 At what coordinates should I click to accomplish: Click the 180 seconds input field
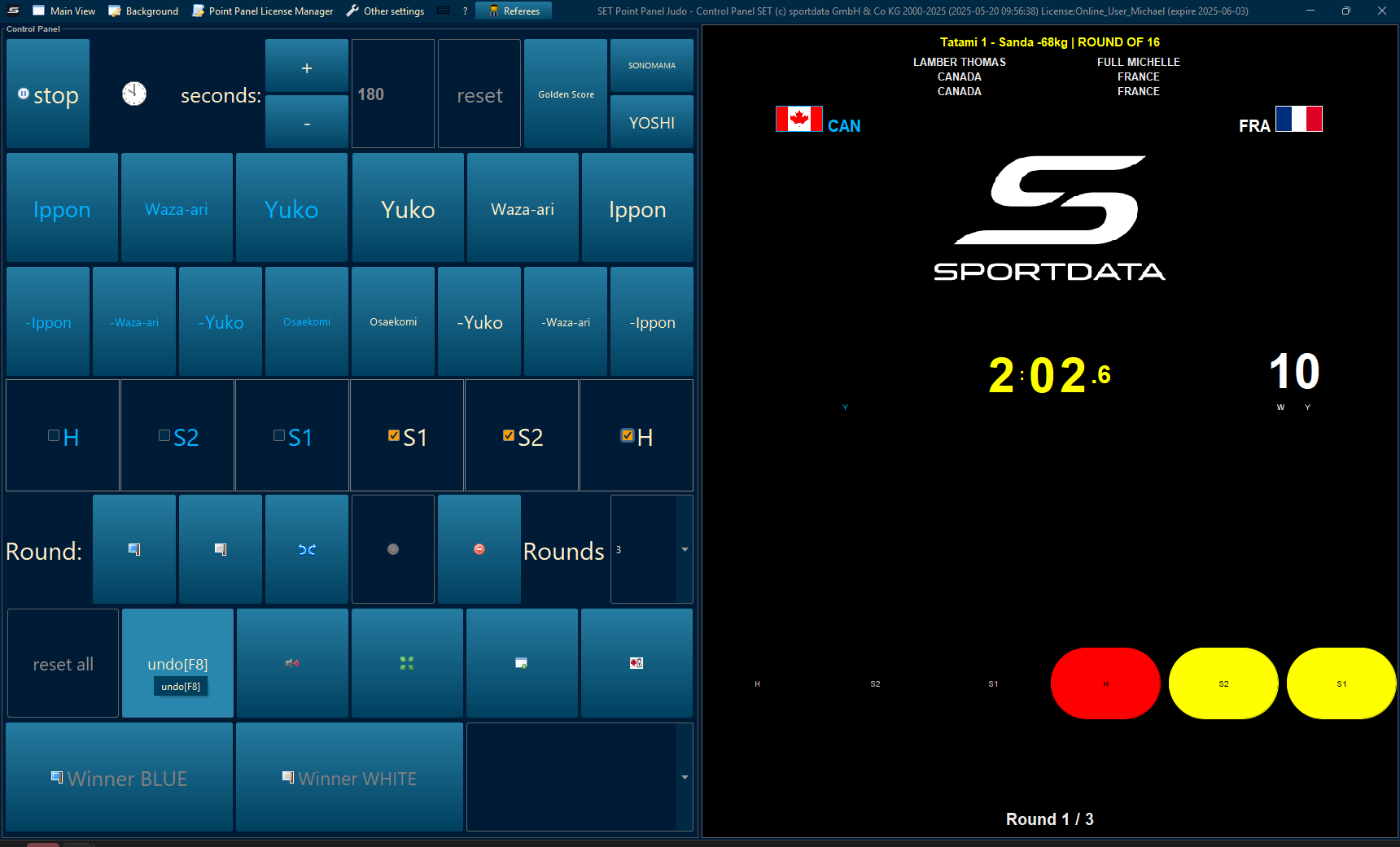(393, 94)
